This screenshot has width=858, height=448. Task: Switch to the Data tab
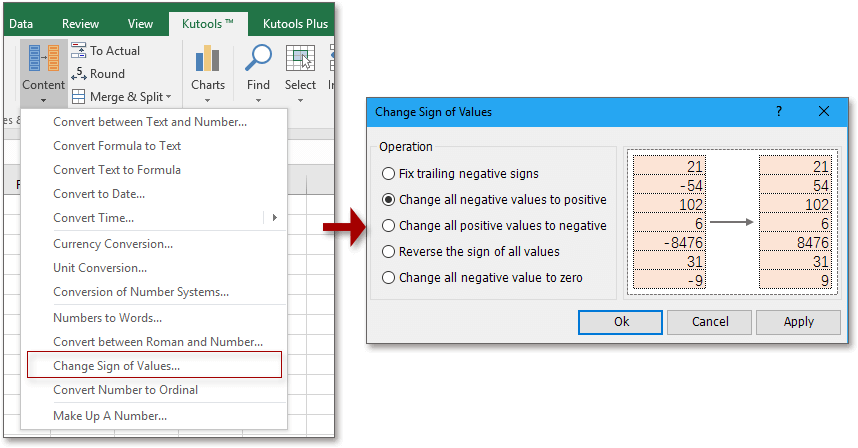pos(21,24)
